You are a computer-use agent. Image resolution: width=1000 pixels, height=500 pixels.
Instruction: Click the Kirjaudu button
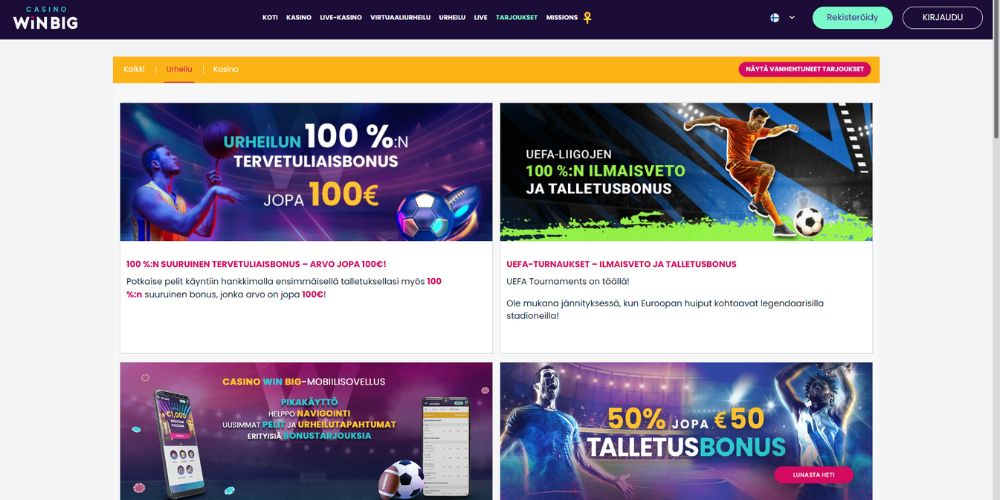[x=943, y=18]
